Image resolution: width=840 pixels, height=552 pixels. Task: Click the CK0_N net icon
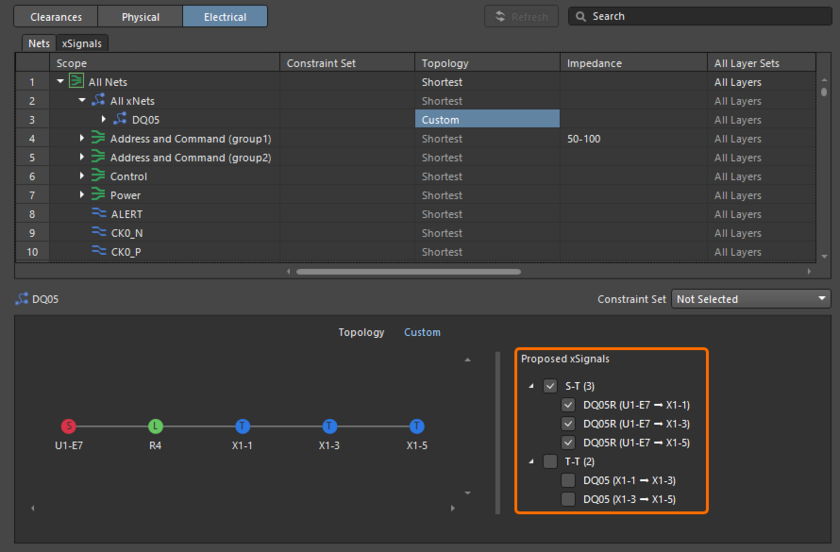[x=99, y=232]
